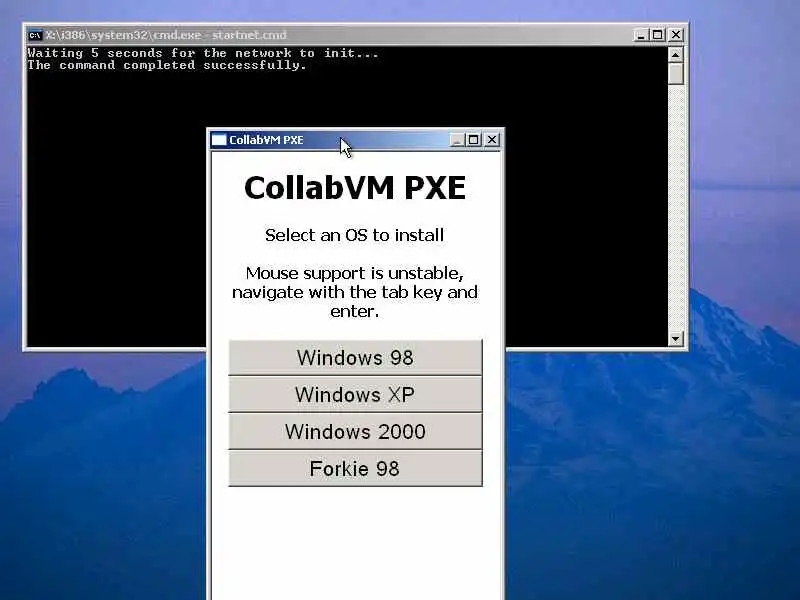
Task: Pick Windows 2000 as the OS
Action: coord(355,432)
